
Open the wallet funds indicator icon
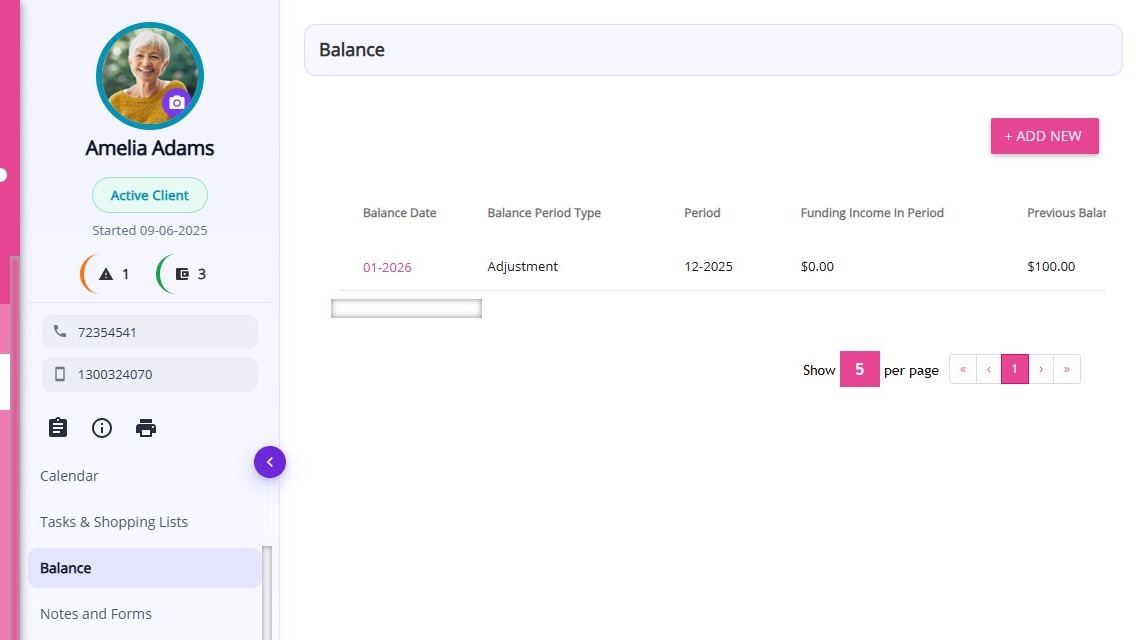(x=182, y=274)
